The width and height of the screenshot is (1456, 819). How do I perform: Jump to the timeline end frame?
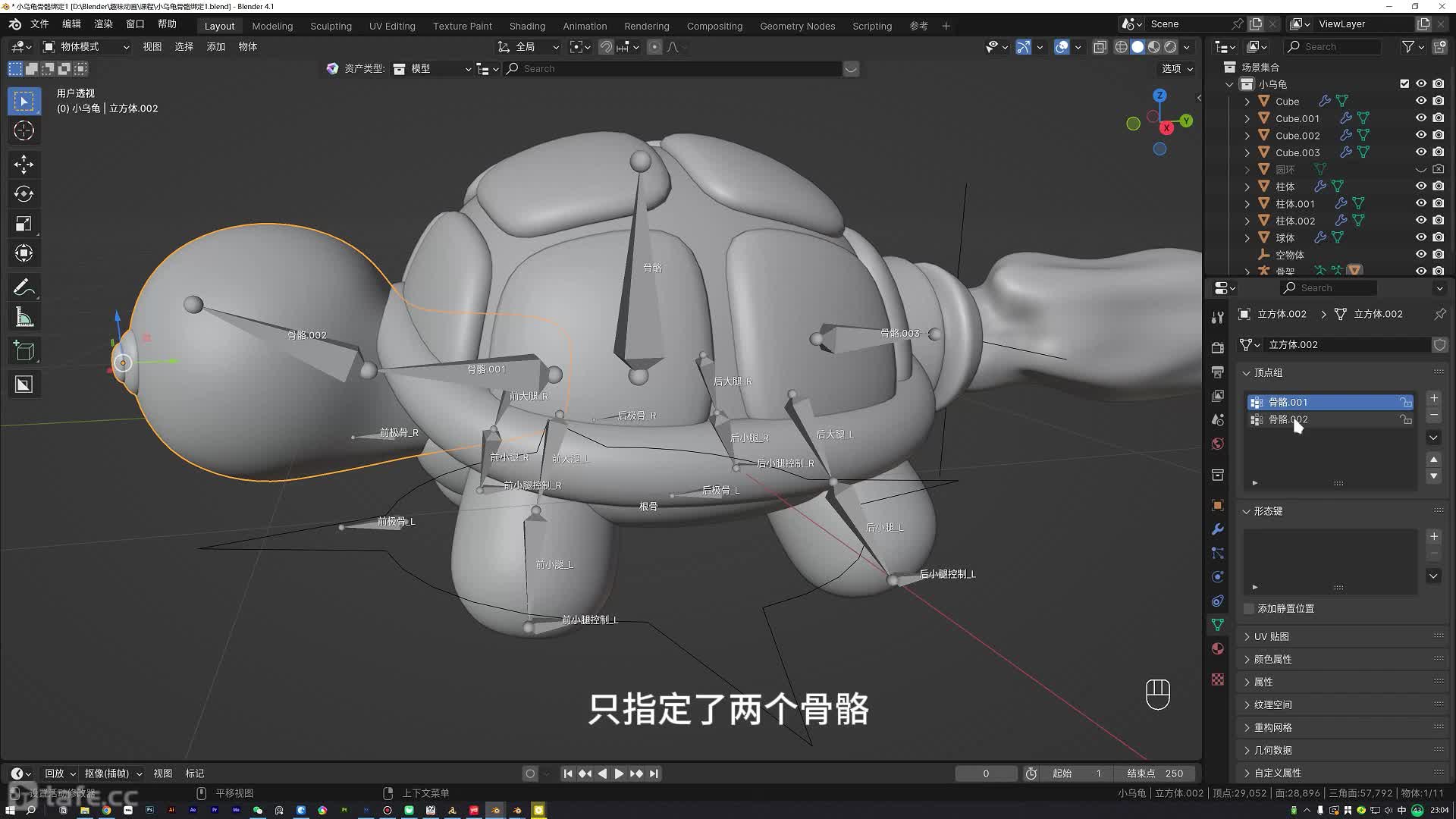[x=654, y=774]
